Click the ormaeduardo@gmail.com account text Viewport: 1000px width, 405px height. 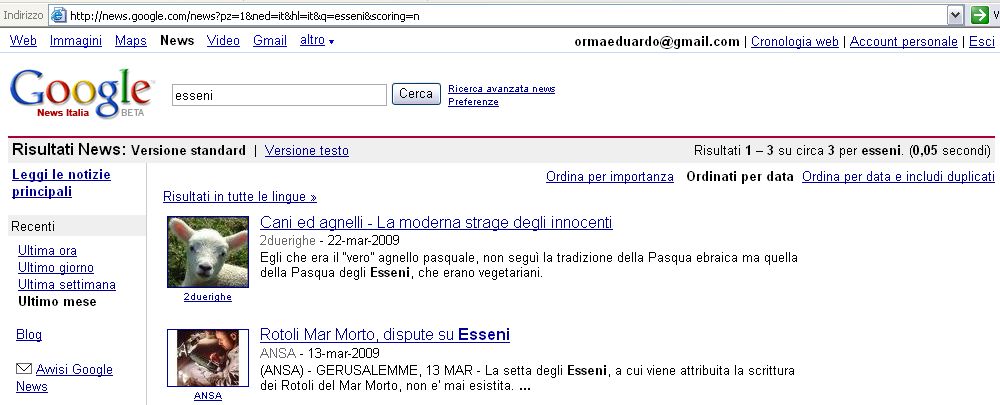657,41
